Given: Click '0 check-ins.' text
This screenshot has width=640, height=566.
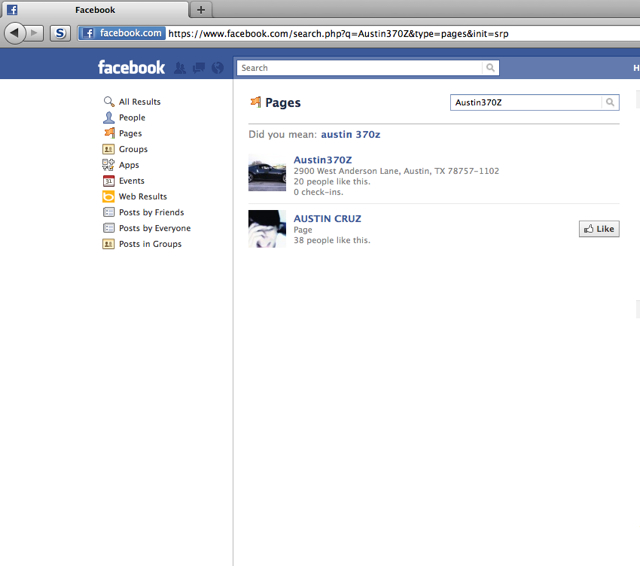Looking at the screenshot, I should (x=318, y=192).
